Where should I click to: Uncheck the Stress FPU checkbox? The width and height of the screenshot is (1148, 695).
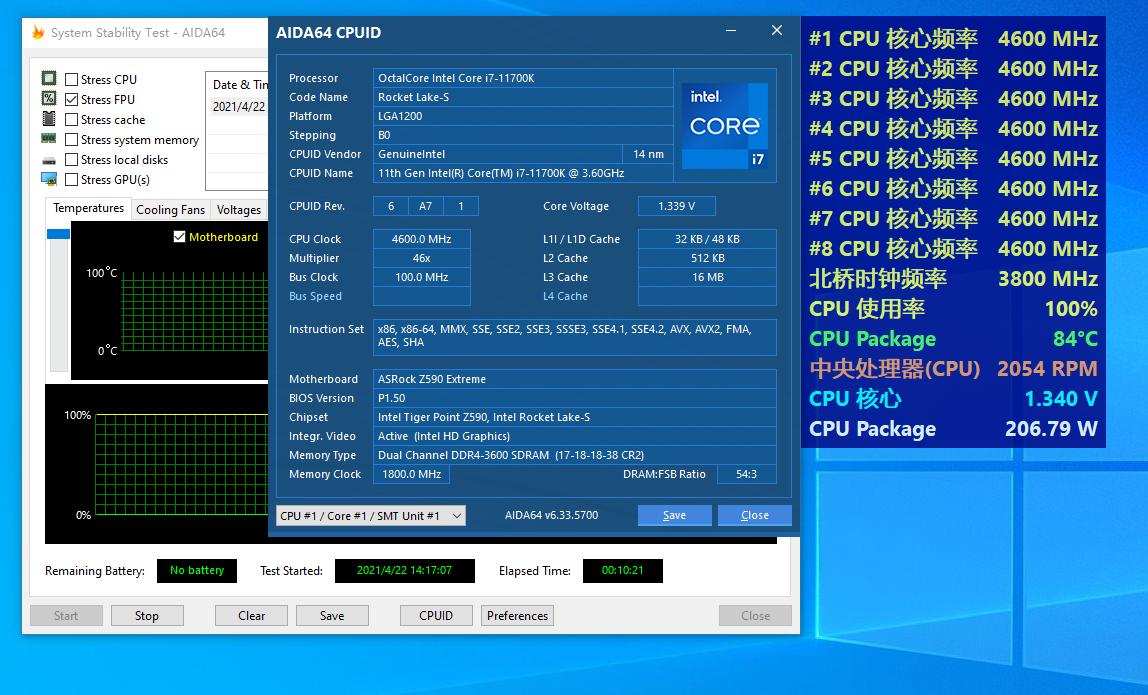pos(72,99)
